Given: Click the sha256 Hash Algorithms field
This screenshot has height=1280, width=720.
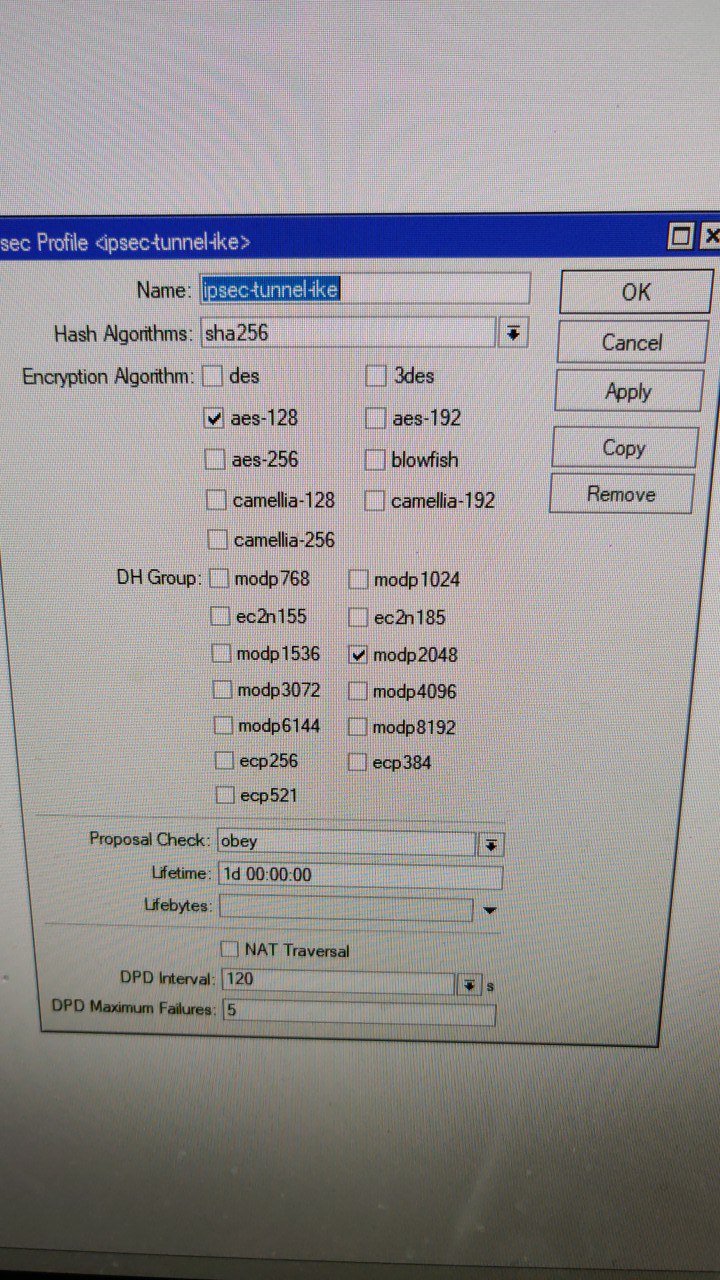Looking at the screenshot, I should (x=347, y=333).
